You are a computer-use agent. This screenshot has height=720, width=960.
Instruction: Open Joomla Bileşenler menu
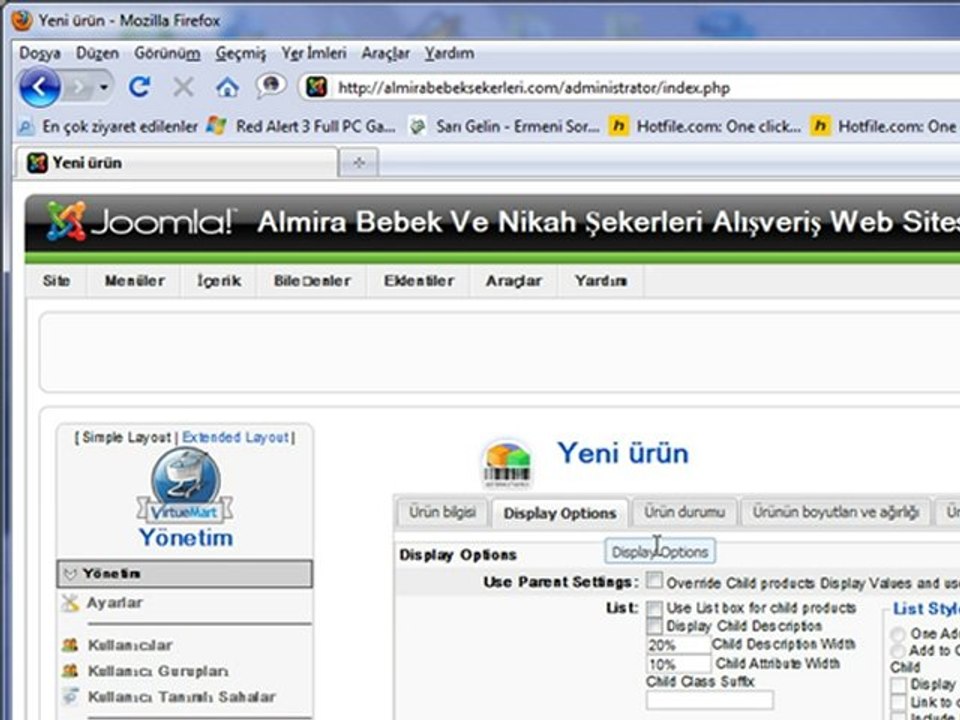312,281
